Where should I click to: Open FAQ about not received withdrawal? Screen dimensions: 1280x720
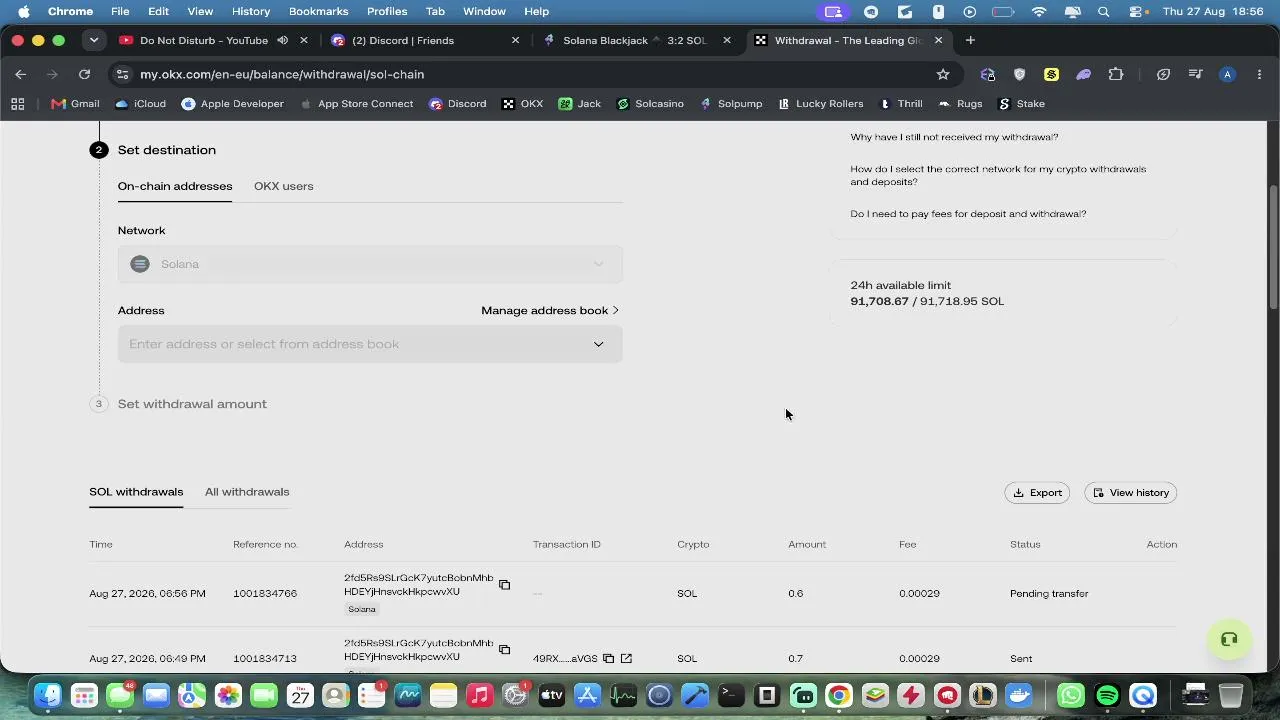(x=954, y=137)
